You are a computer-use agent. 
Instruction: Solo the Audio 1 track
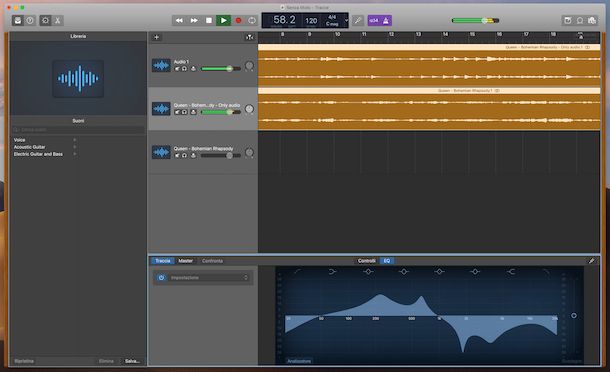(184, 68)
